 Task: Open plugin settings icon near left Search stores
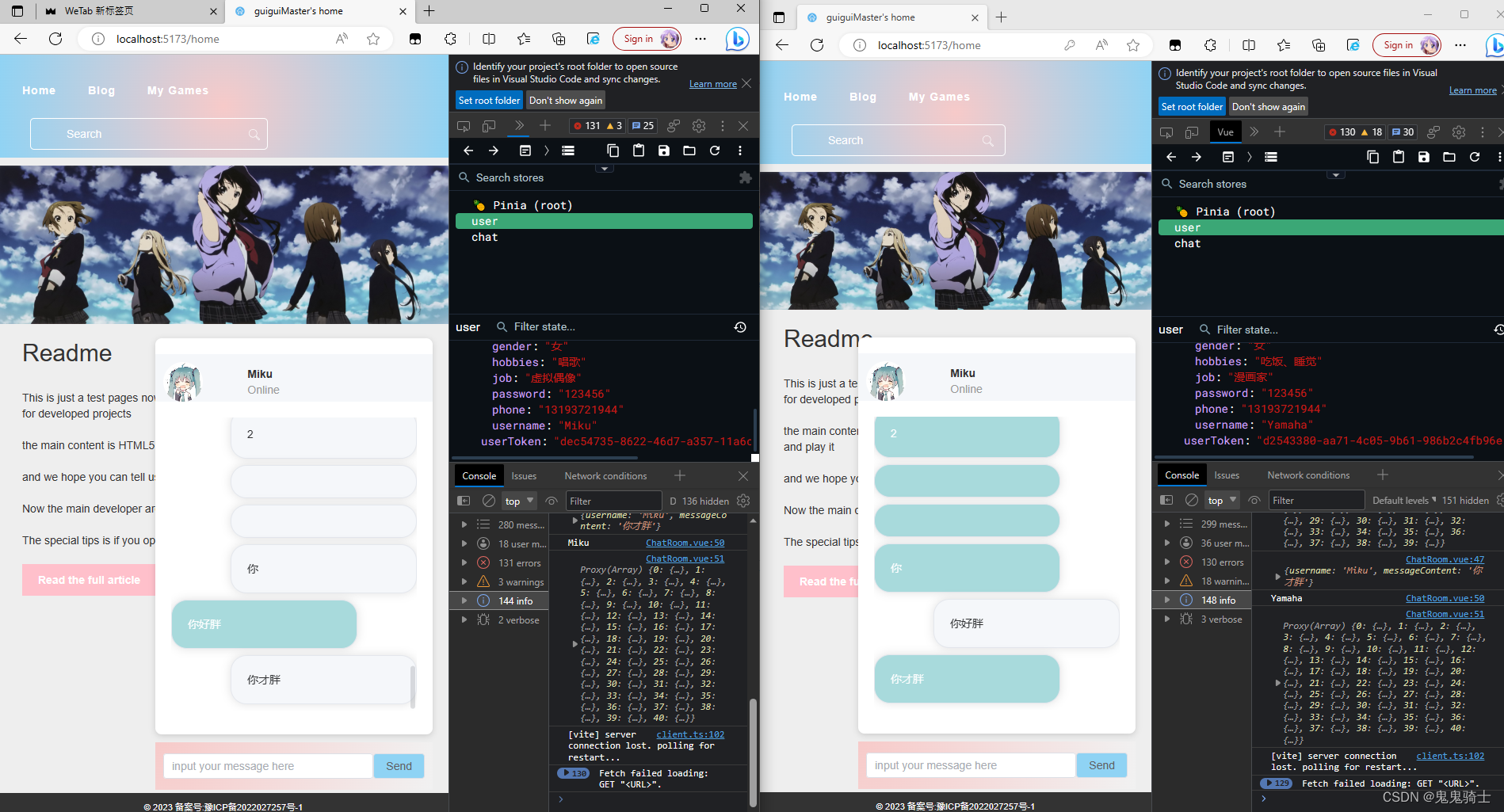pos(745,177)
